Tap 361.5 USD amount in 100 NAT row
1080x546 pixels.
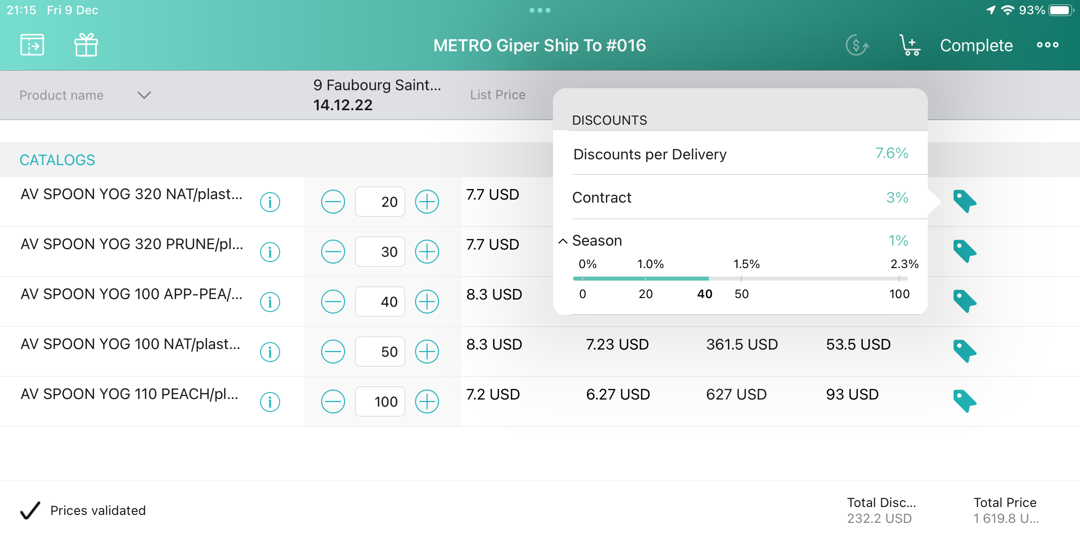point(742,344)
